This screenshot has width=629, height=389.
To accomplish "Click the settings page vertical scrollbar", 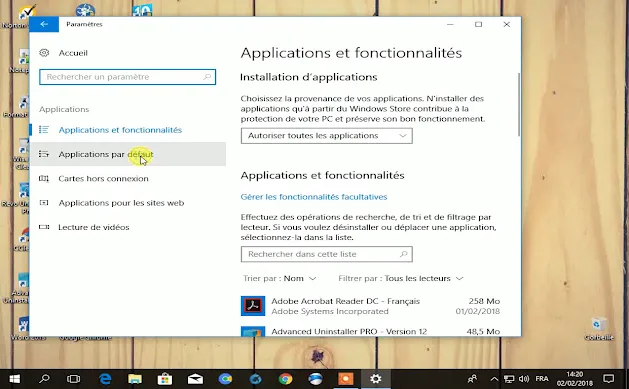I will 519,104.
